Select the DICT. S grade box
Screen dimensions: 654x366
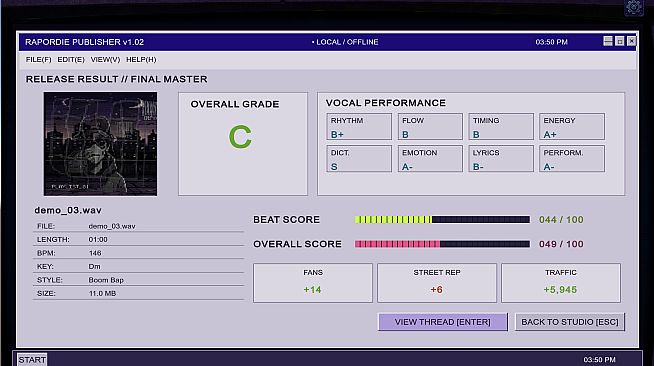(x=359, y=158)
